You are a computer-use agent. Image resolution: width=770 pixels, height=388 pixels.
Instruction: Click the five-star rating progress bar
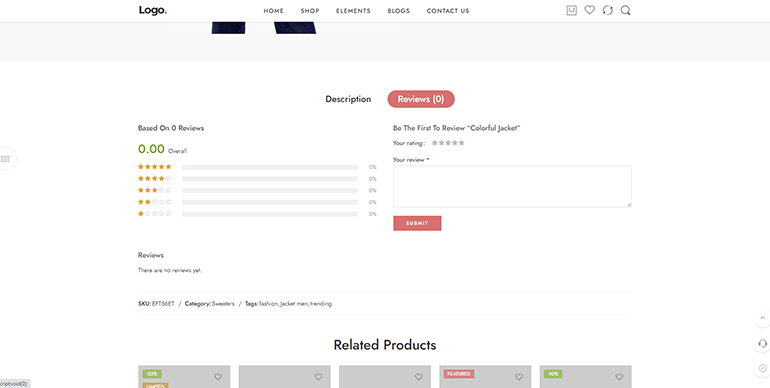coord(270,167)
